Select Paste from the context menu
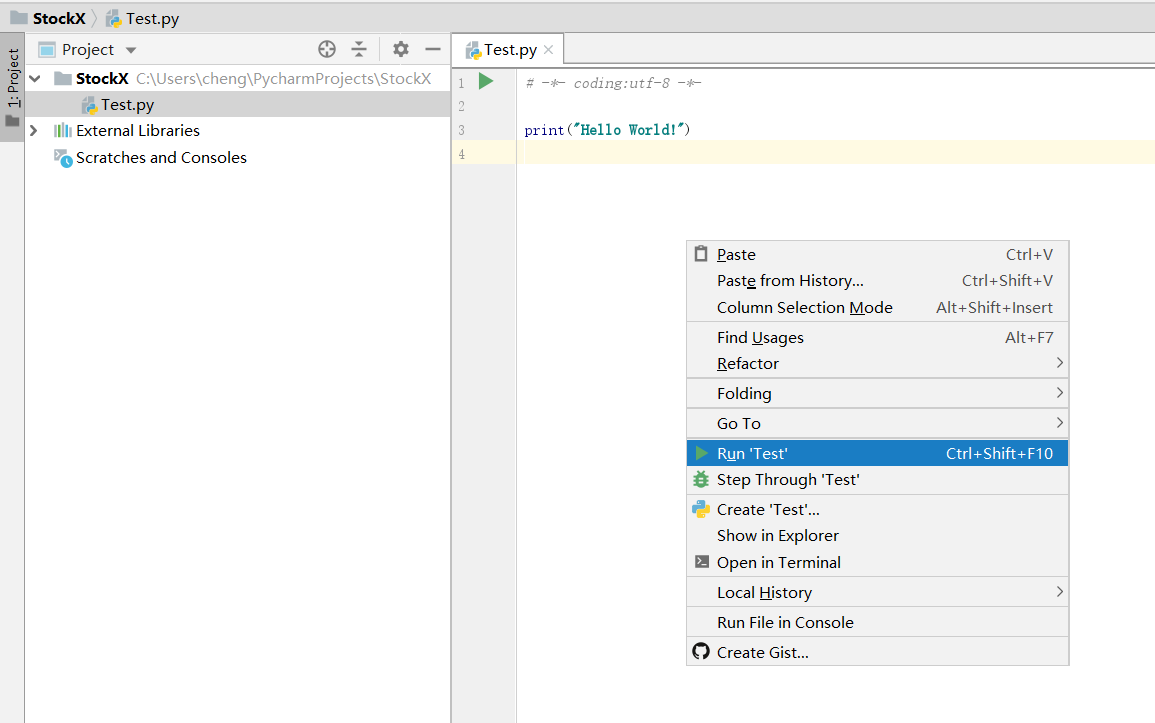Viewport: 1155px width, 723px height. click(736, 254)
